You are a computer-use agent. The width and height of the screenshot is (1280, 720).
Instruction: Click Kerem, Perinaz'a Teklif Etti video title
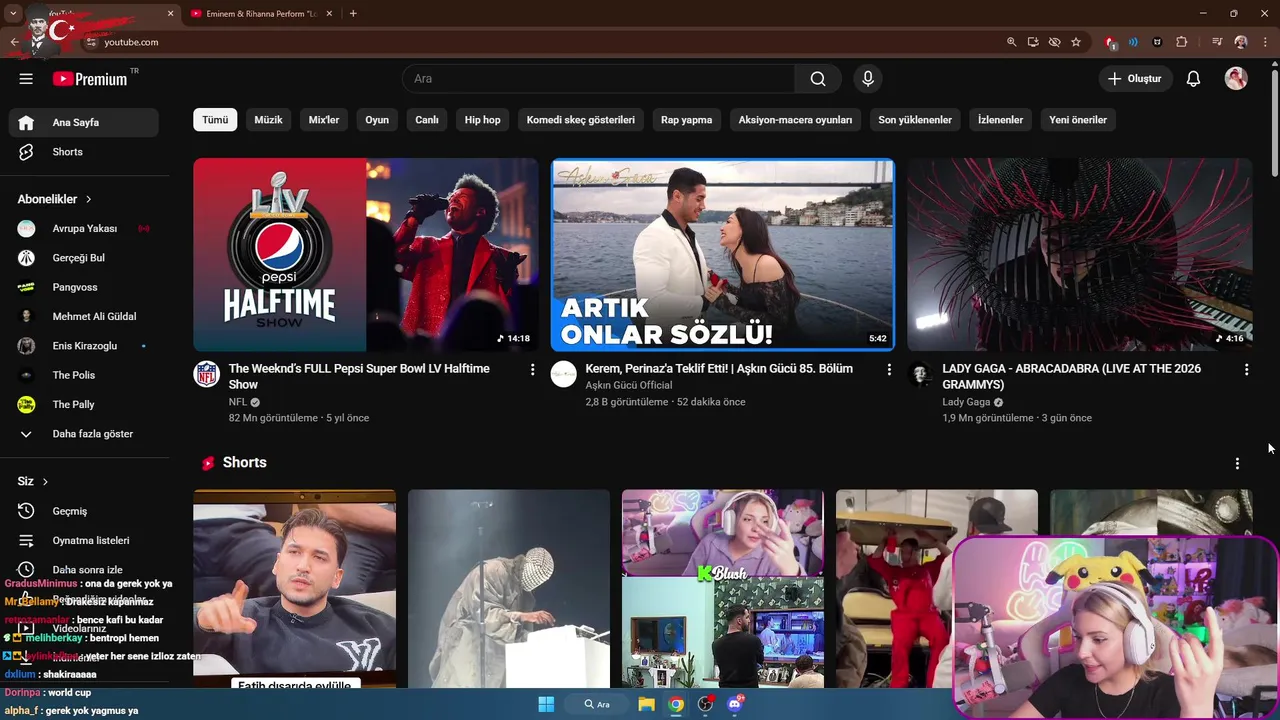(x=719, y=369)
